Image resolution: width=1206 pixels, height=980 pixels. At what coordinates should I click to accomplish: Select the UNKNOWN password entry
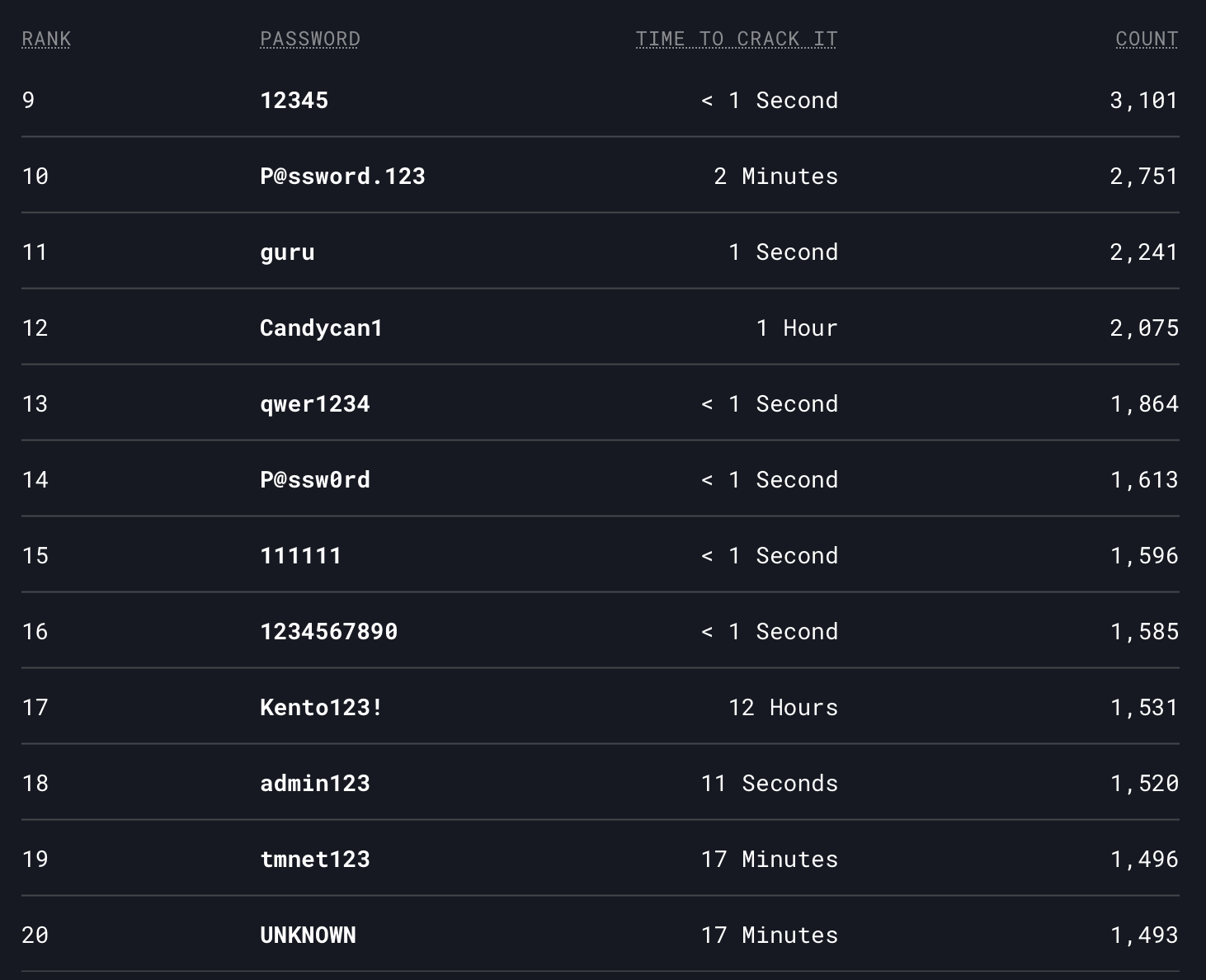pyautogui.click(x=309, y=935)
